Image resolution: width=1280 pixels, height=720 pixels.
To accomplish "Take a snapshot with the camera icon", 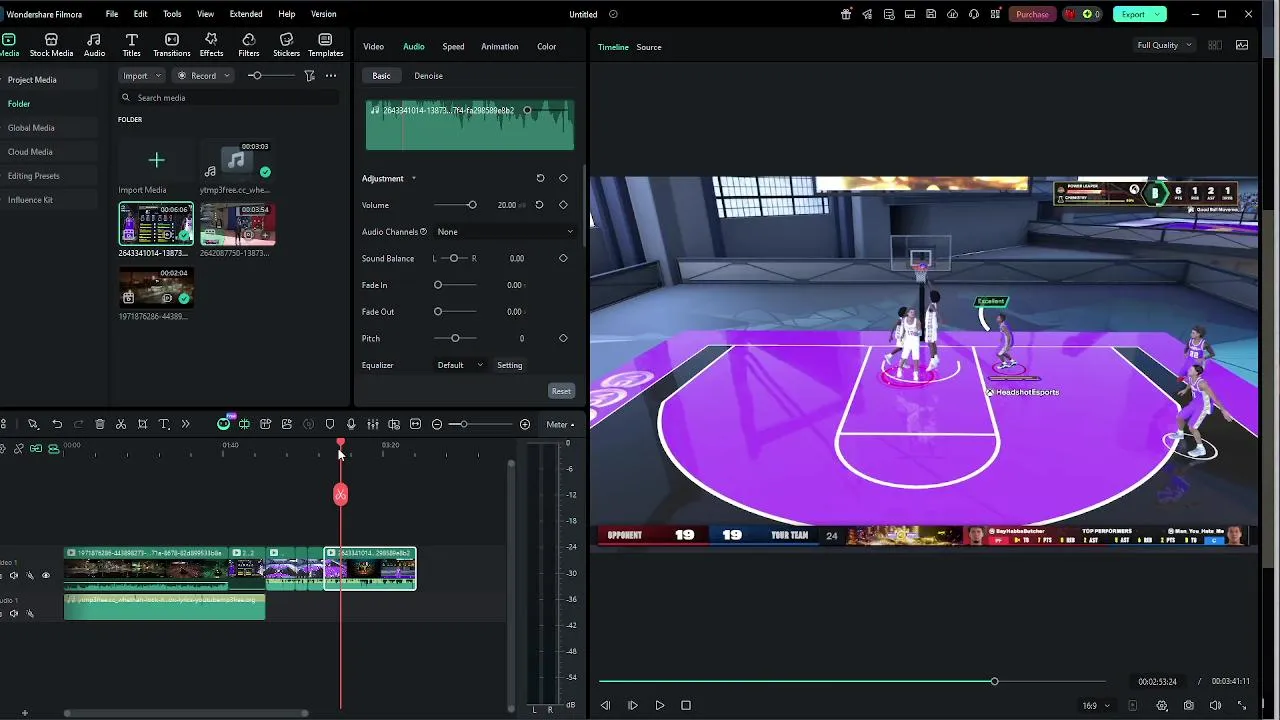I will click(x=1188, y=705).
